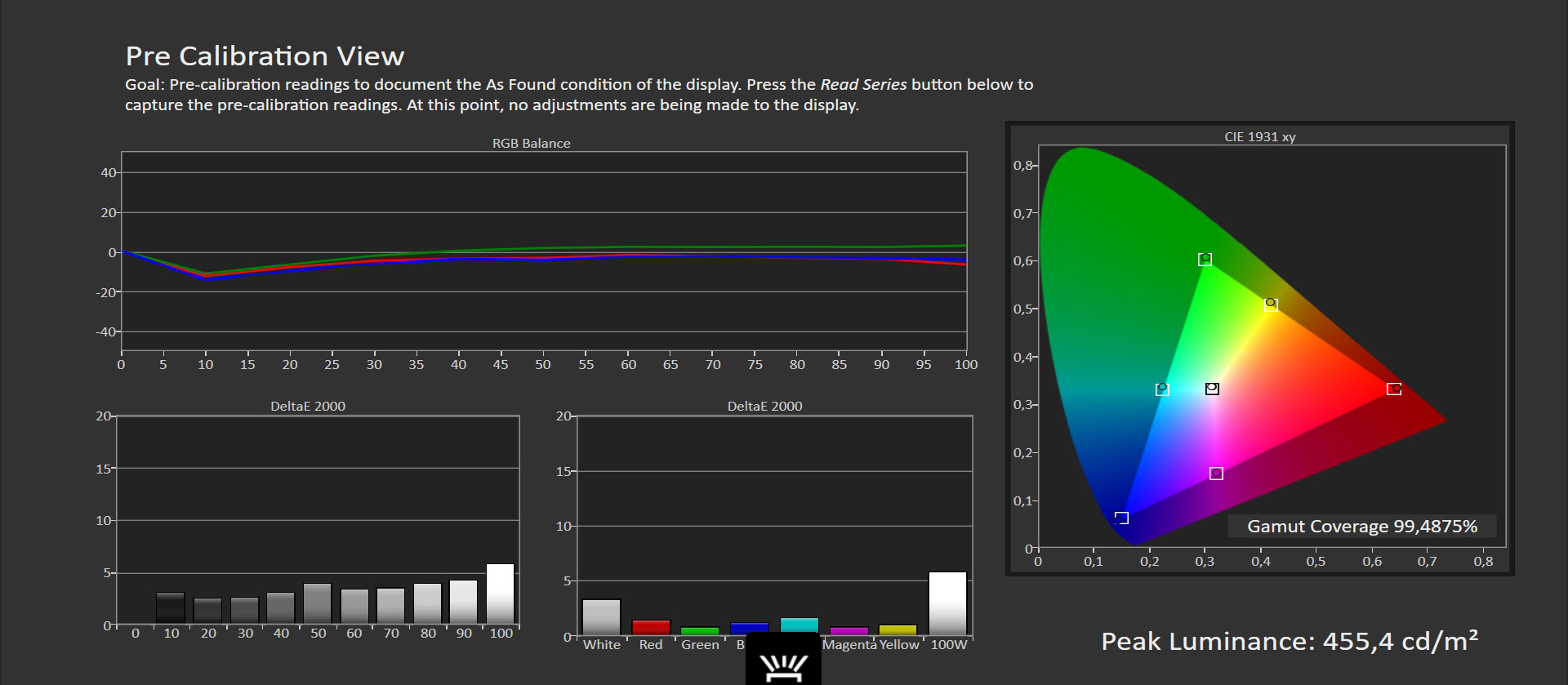The height and width of the screenshot is (685, 1568).
Task: Click the cyan secondary target on CIE diagram
Action: tap(1162, 389)
